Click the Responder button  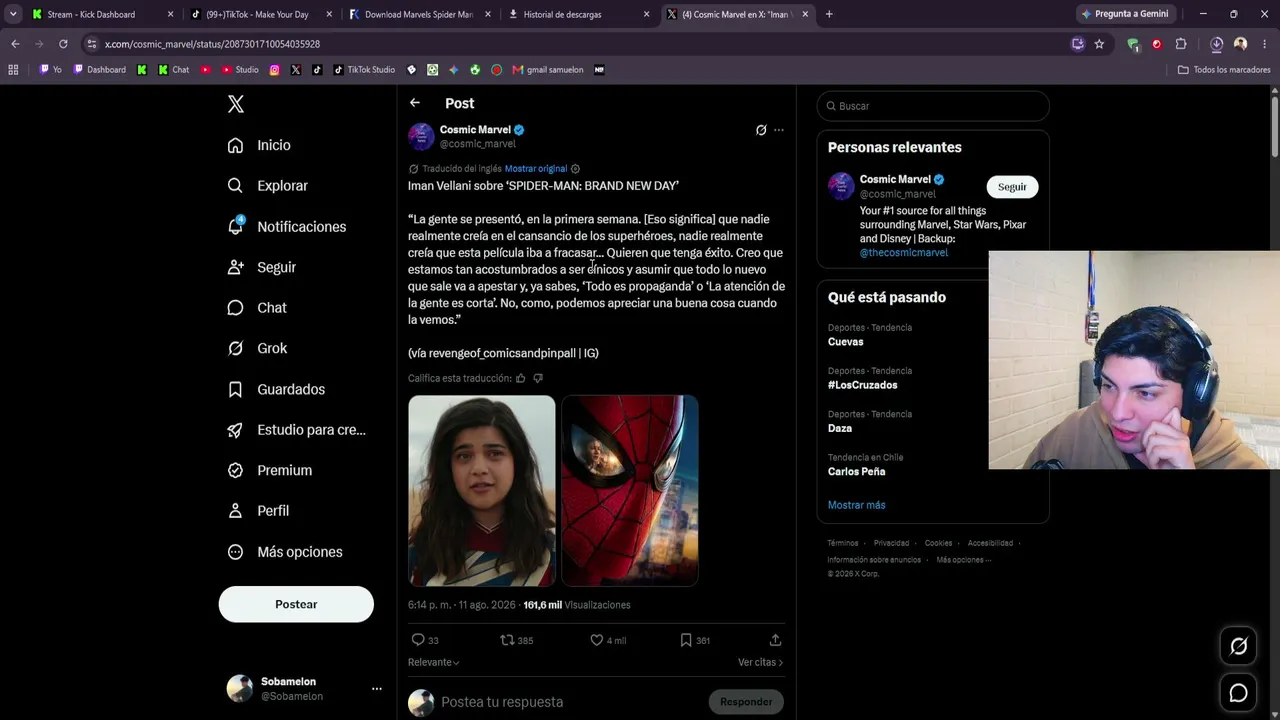click(x=746, y=702)
